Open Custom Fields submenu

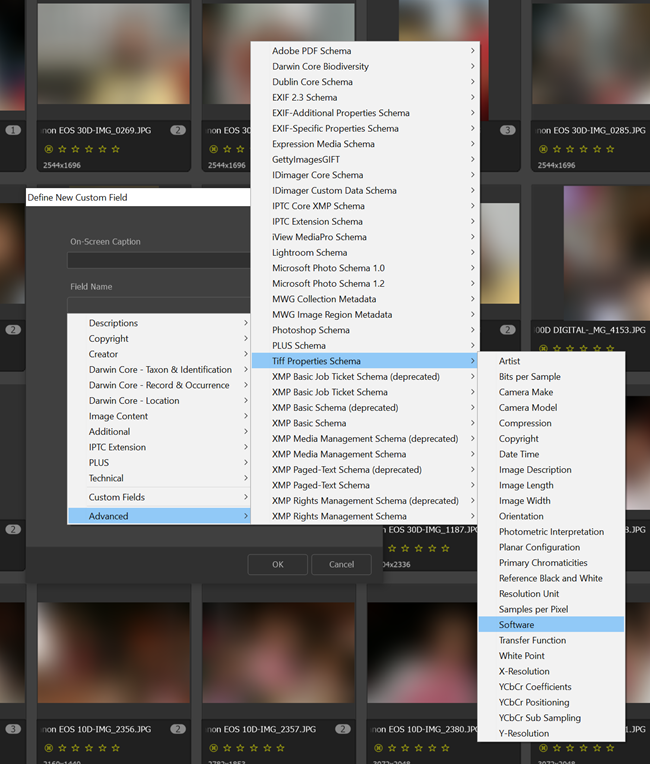(159, 497)
